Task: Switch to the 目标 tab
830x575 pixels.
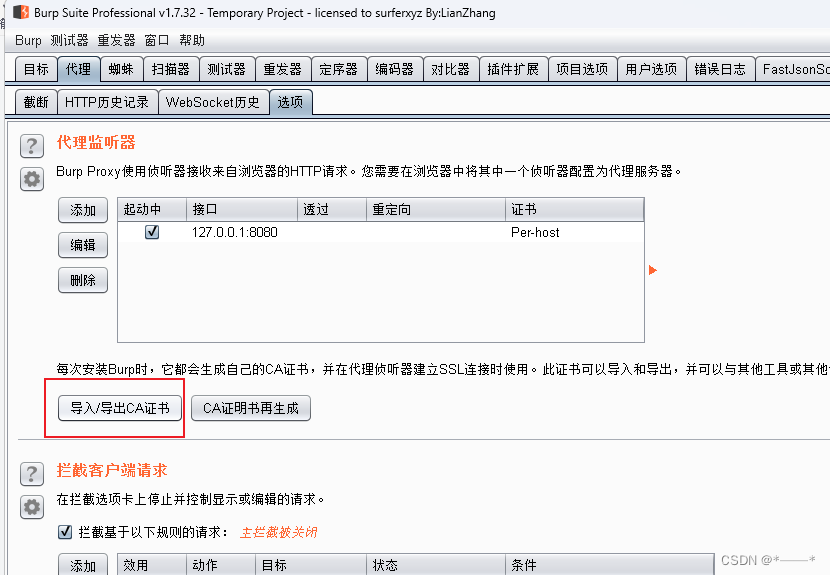Action: pos(36,69)
